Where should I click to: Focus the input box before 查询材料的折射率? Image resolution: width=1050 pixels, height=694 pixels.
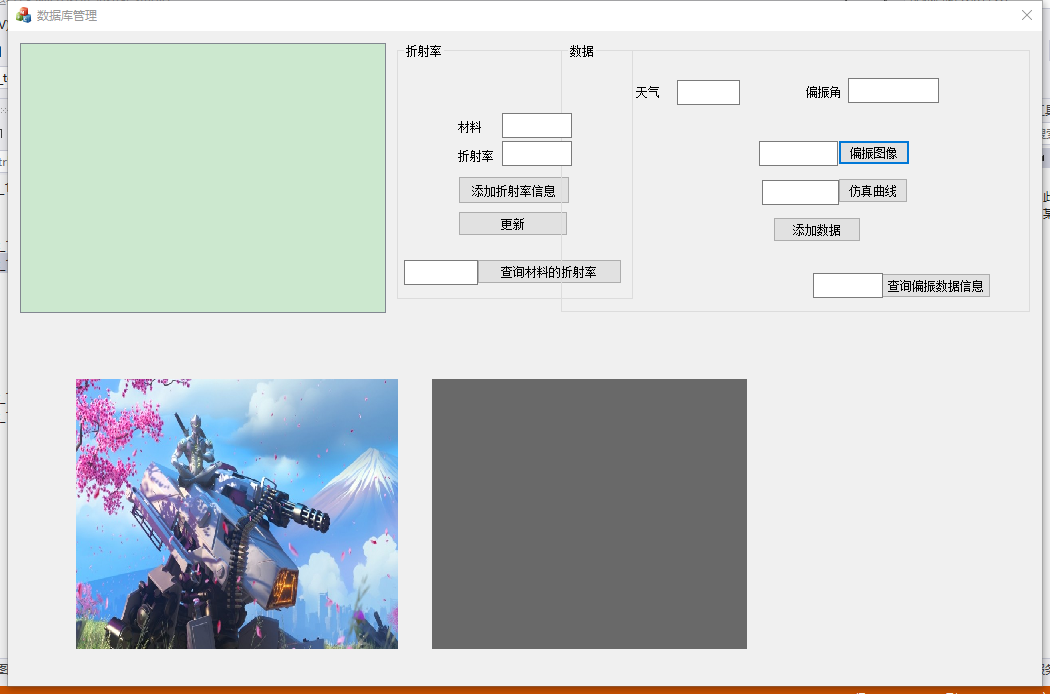coord(441,272)
